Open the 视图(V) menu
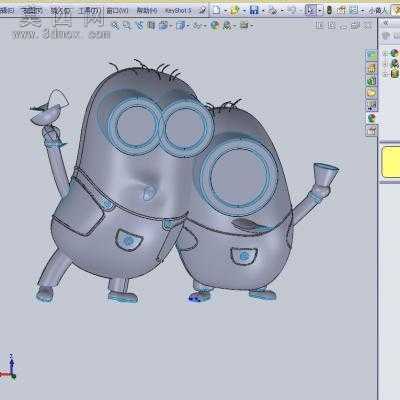This screenshot has height=400, width=400. click(32, 11)
